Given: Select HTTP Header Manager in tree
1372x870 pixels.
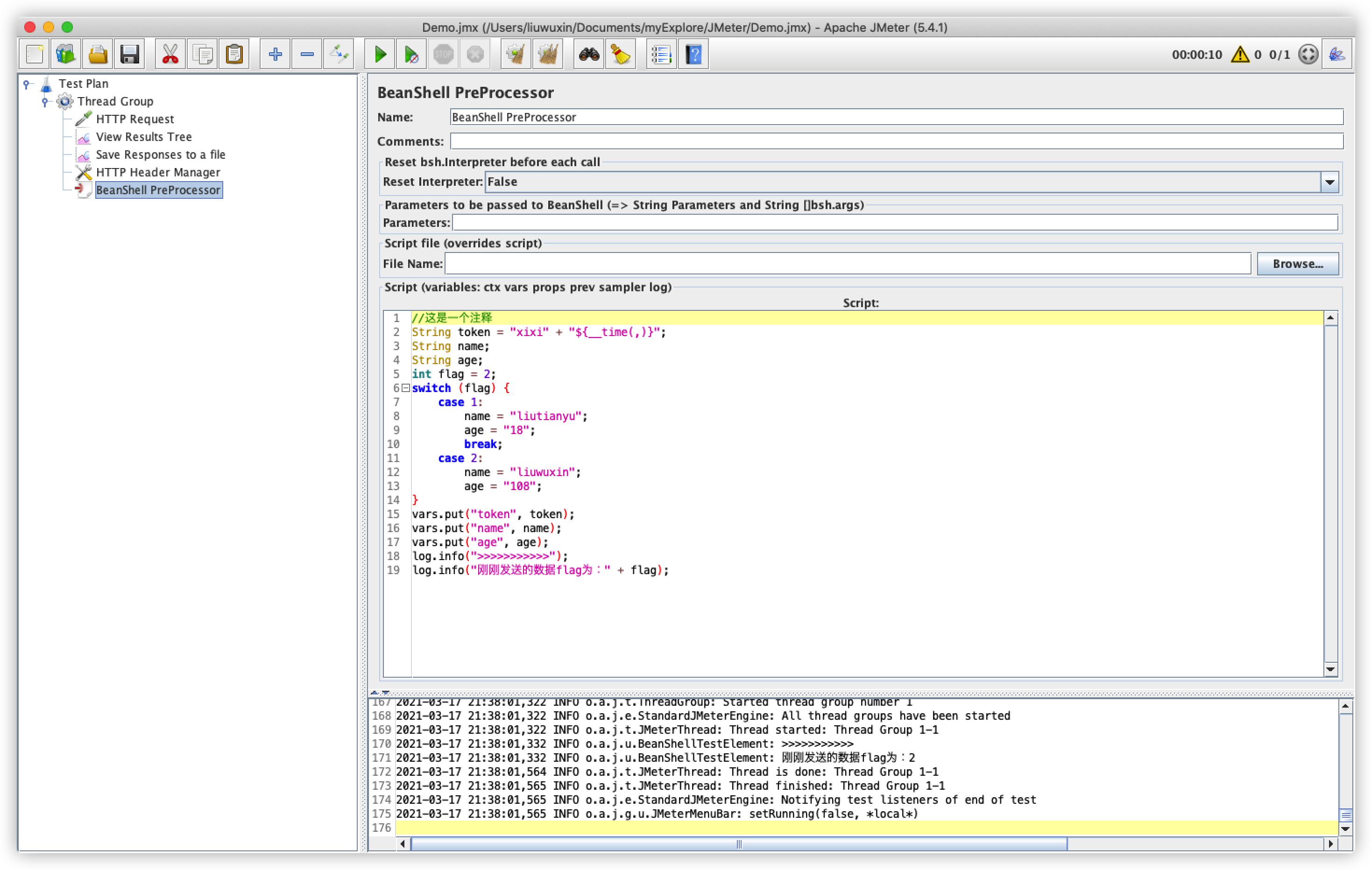Looking at the screenshot, I should coord(158,173).
